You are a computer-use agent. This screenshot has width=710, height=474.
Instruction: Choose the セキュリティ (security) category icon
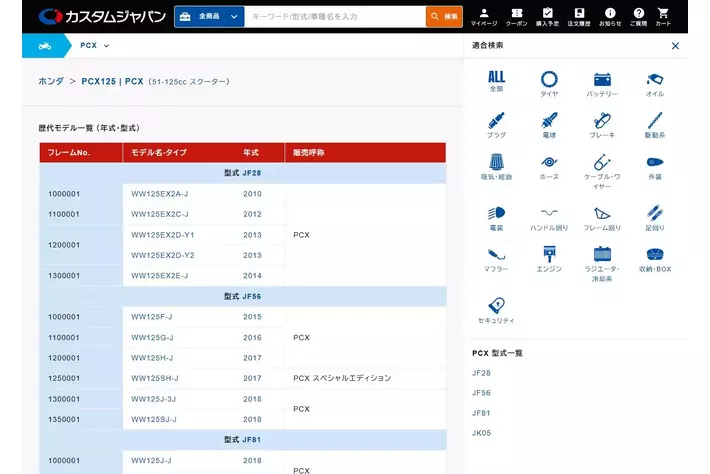tap(496, 310)
